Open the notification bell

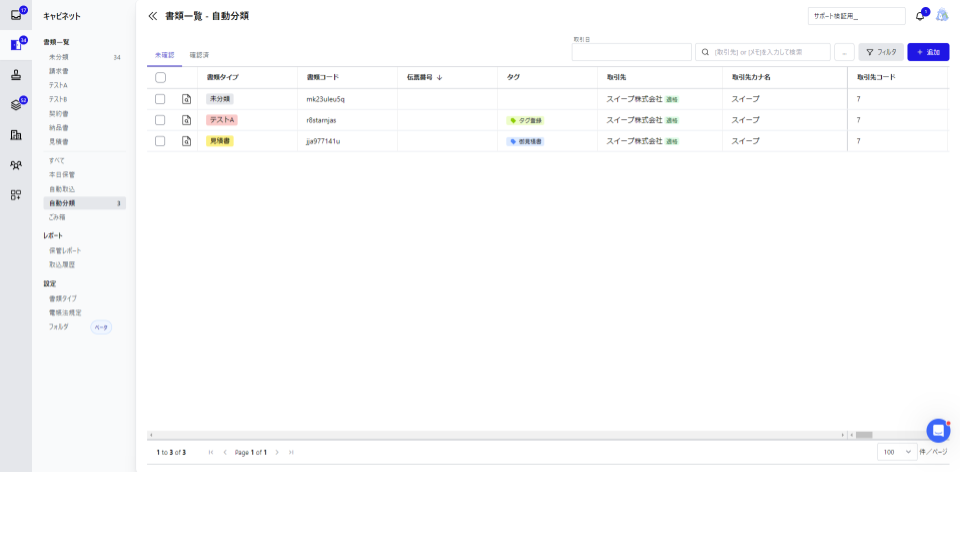920,16
